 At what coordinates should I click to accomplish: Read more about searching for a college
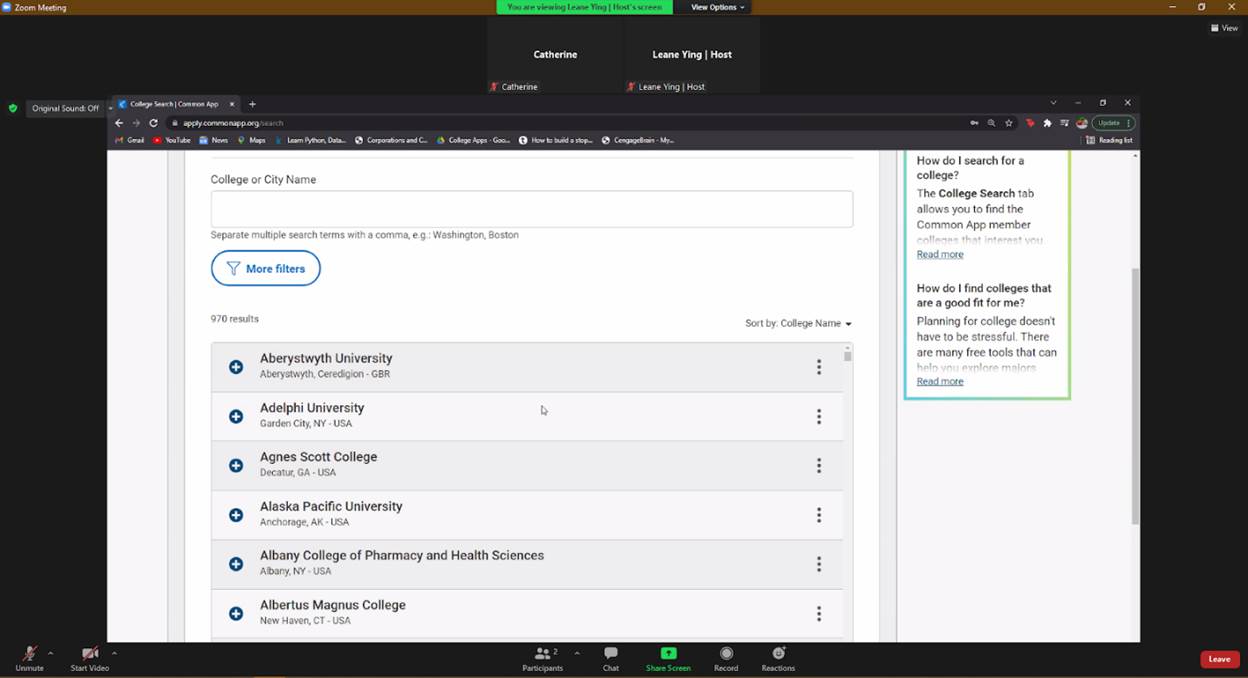point(940,254)
